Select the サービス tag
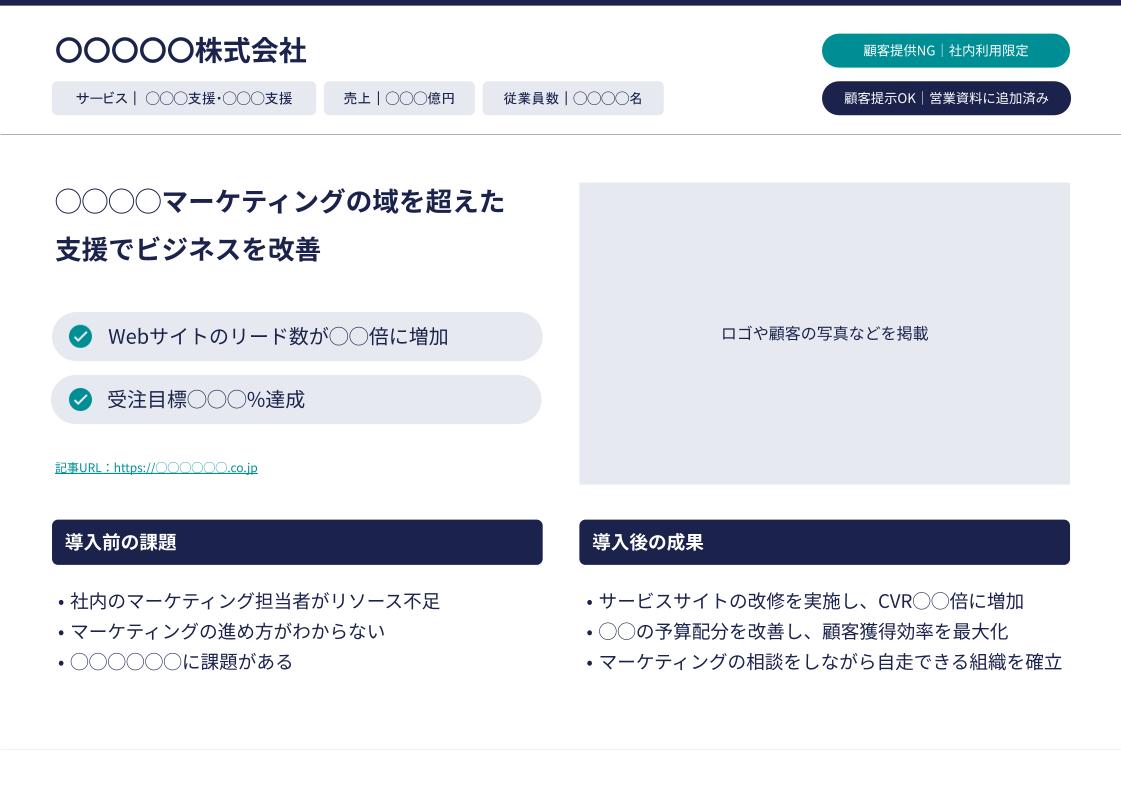The width and height of the screenshot is (1121, 793). point(184,98)
